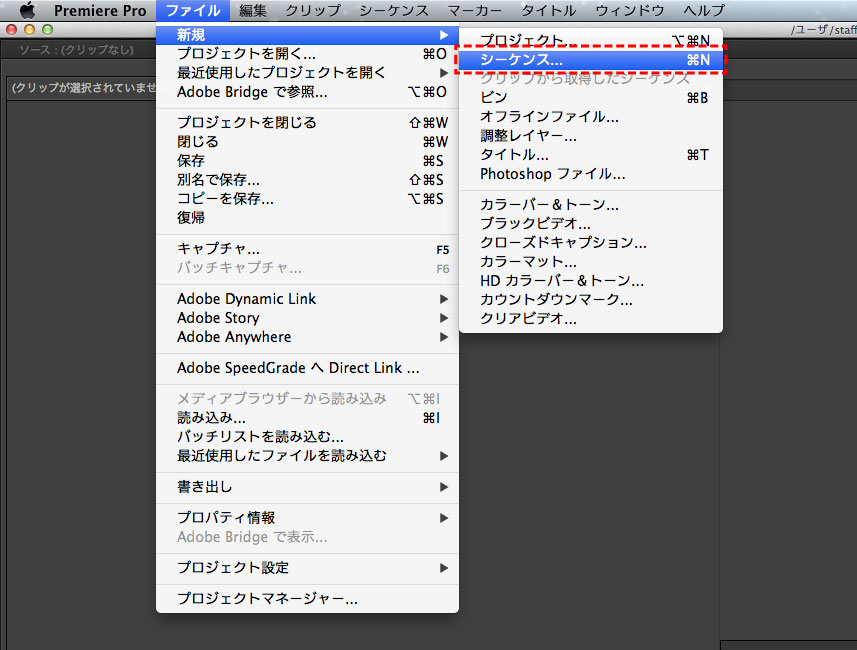Choose プロジェクトを閉じる
857x650 pixels.
(307, 122)
